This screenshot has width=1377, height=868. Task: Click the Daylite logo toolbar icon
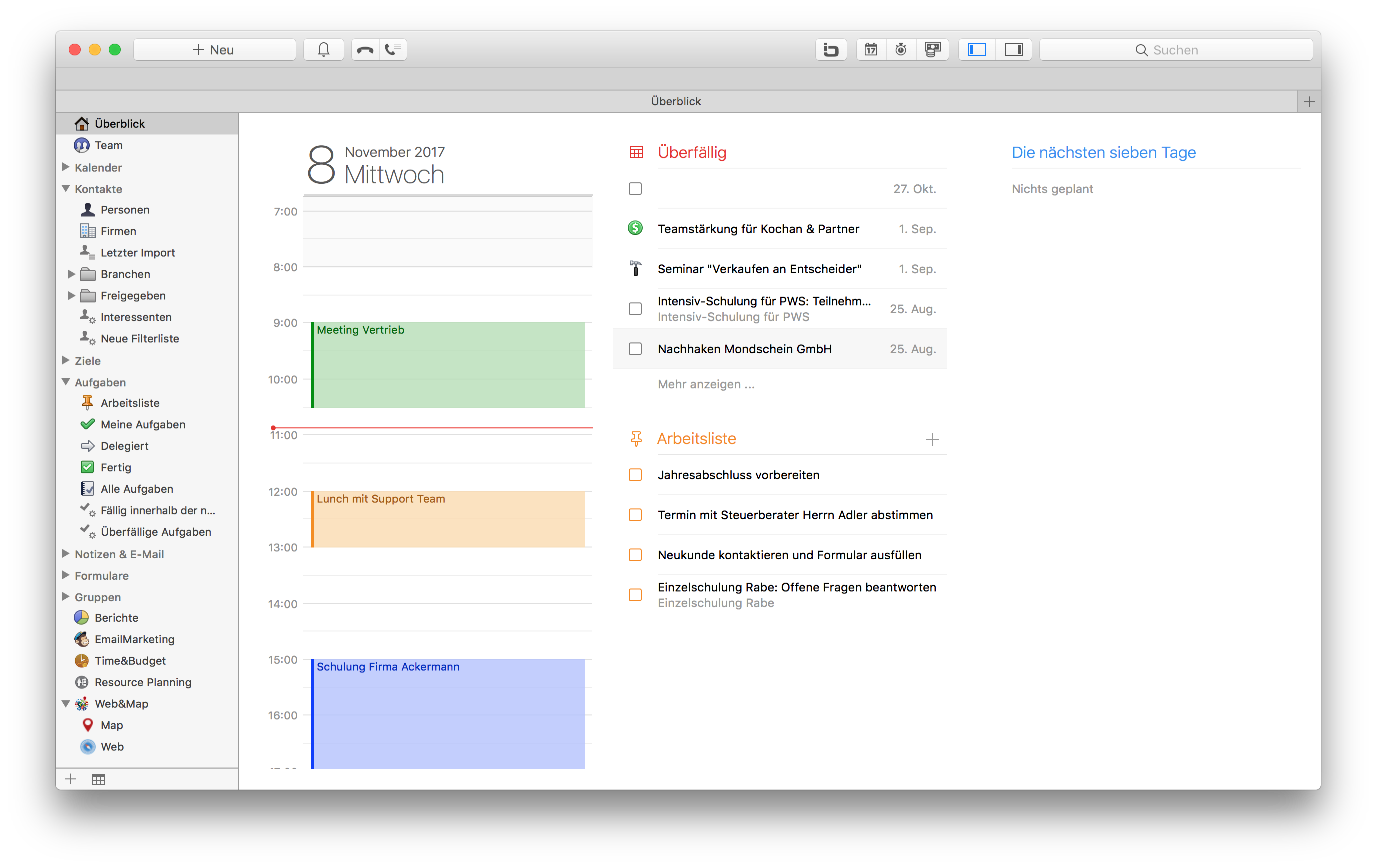tap(831, 49)
